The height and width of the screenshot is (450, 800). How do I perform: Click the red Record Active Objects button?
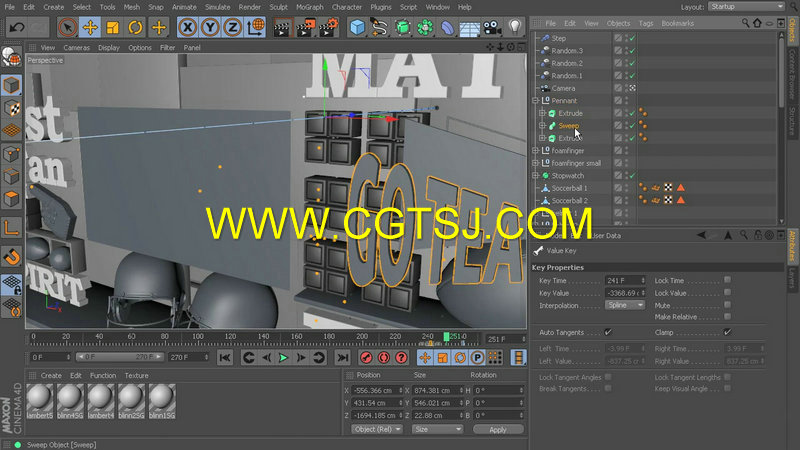coord(366,358)
